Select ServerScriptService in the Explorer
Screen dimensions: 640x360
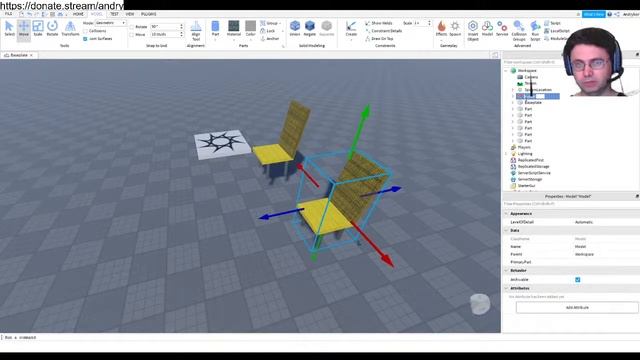(x=534, y=173)
